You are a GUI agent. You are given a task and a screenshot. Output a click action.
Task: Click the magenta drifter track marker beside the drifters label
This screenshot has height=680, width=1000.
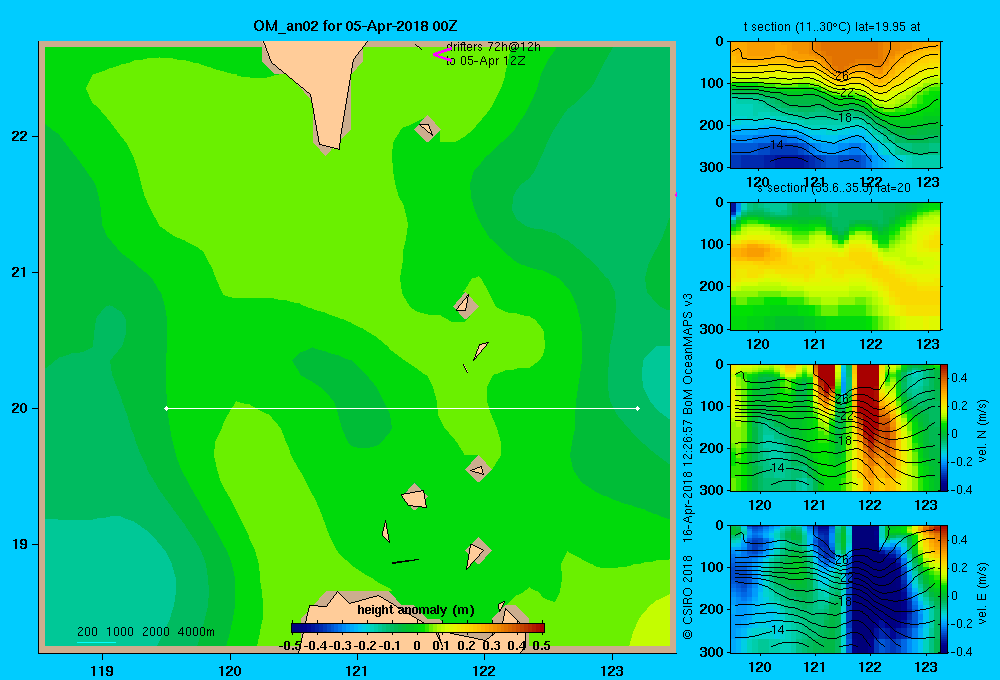click(x=442, y=54)
